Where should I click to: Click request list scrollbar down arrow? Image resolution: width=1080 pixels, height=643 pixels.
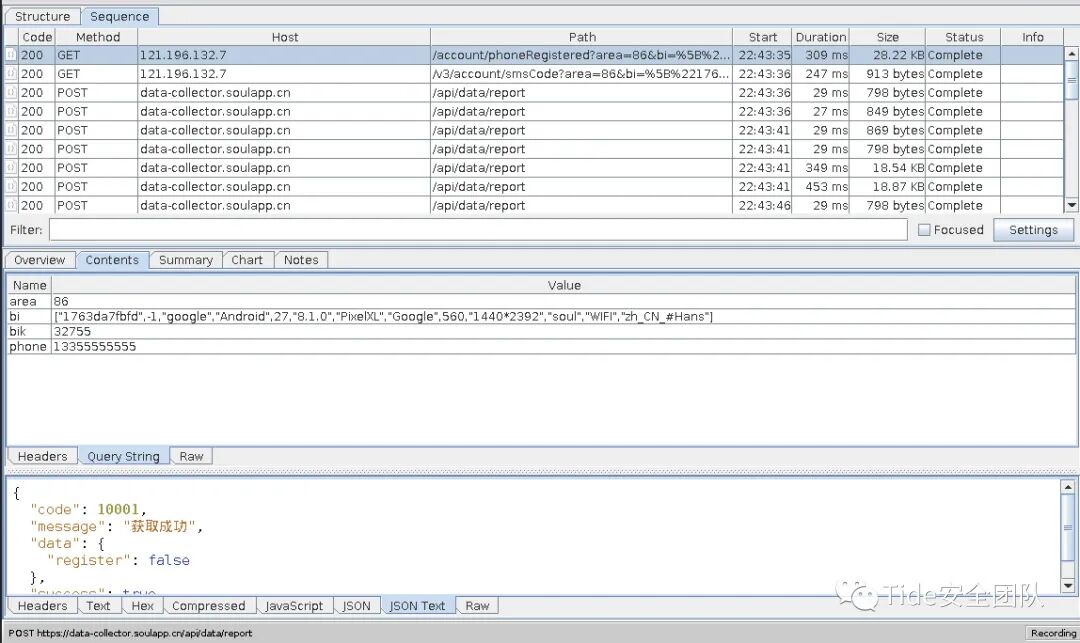(1071, 205)
